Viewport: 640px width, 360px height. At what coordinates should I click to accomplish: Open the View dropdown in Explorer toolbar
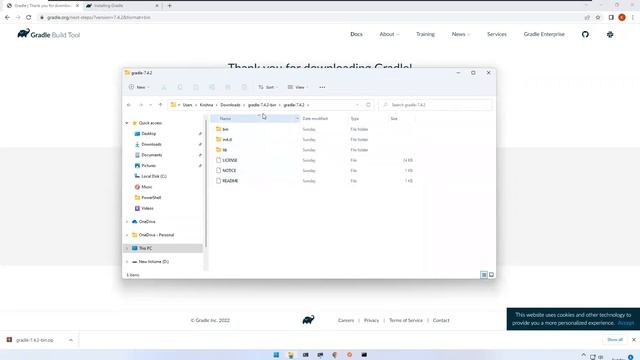pos(298,87)
